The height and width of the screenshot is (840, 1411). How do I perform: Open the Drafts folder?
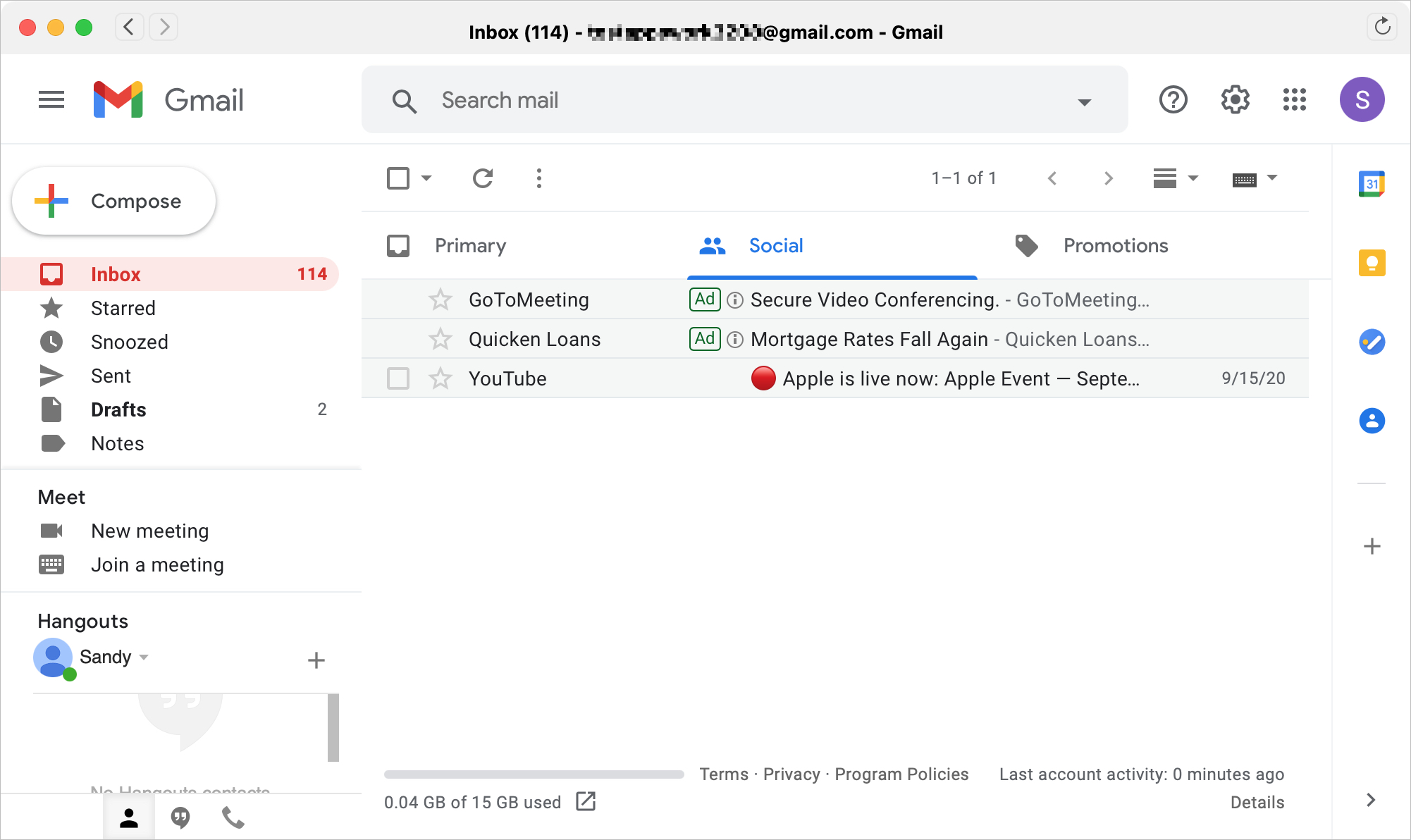point(169,409)
